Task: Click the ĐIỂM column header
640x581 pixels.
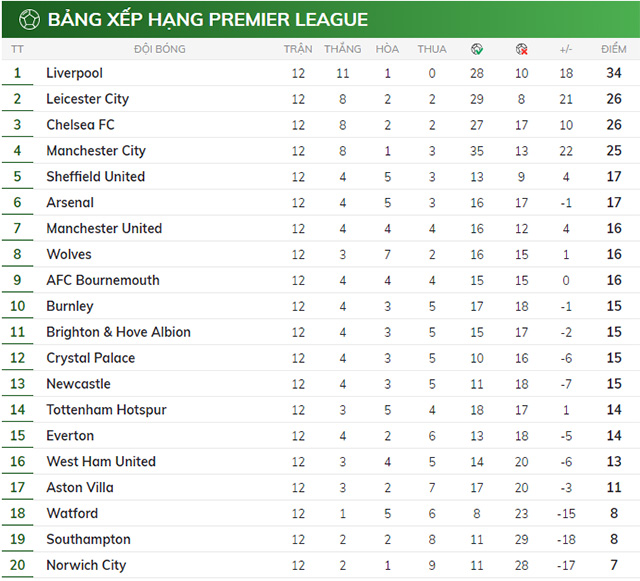Action: (x=613, y=48)
